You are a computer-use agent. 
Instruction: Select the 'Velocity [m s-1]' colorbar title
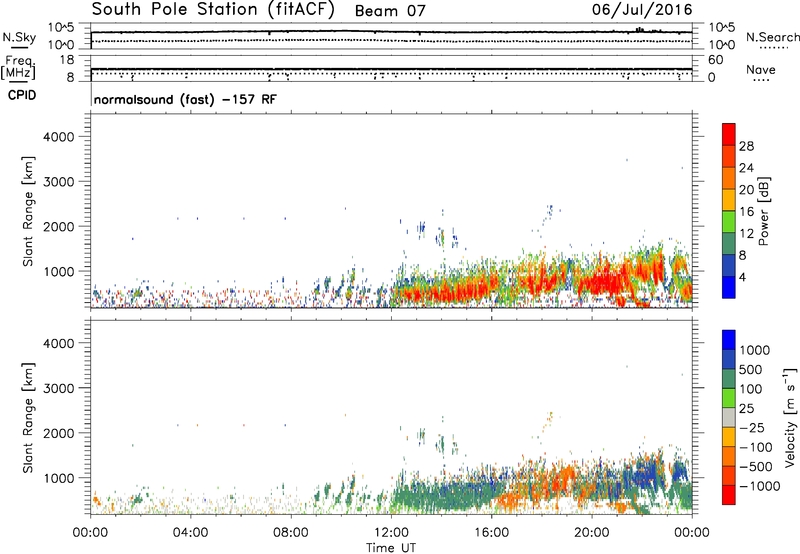point(790,417)
